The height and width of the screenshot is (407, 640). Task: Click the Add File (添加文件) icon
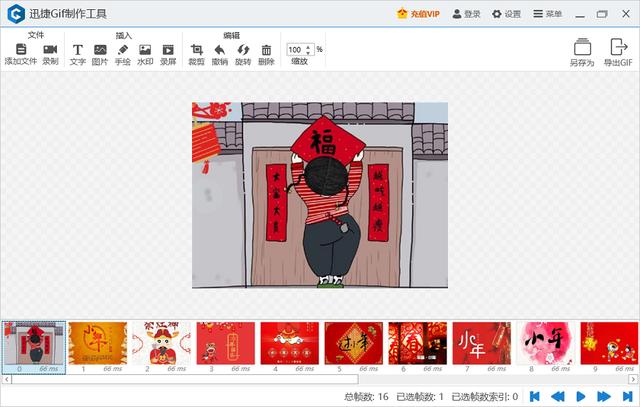click(20, 50)
